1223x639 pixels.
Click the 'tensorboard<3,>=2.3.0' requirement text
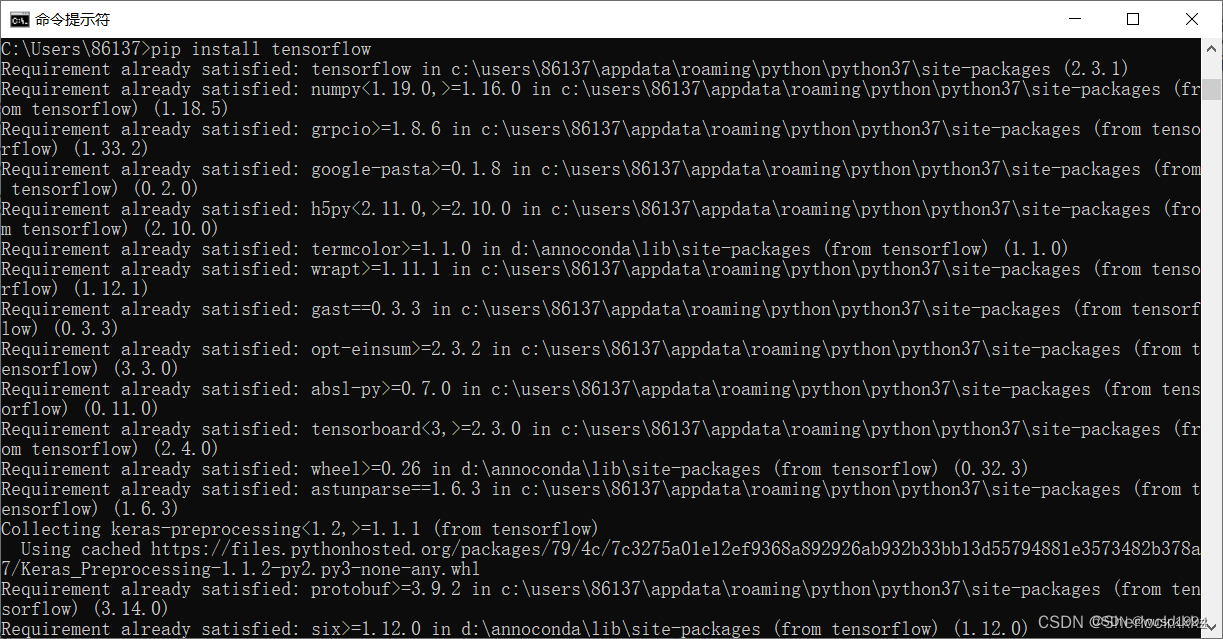[x=416, y=429]
